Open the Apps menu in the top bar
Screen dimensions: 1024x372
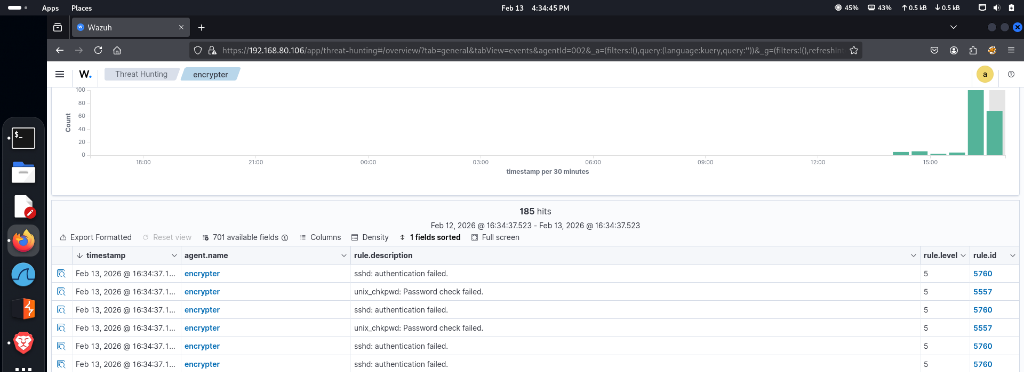[x=50, y=8]
